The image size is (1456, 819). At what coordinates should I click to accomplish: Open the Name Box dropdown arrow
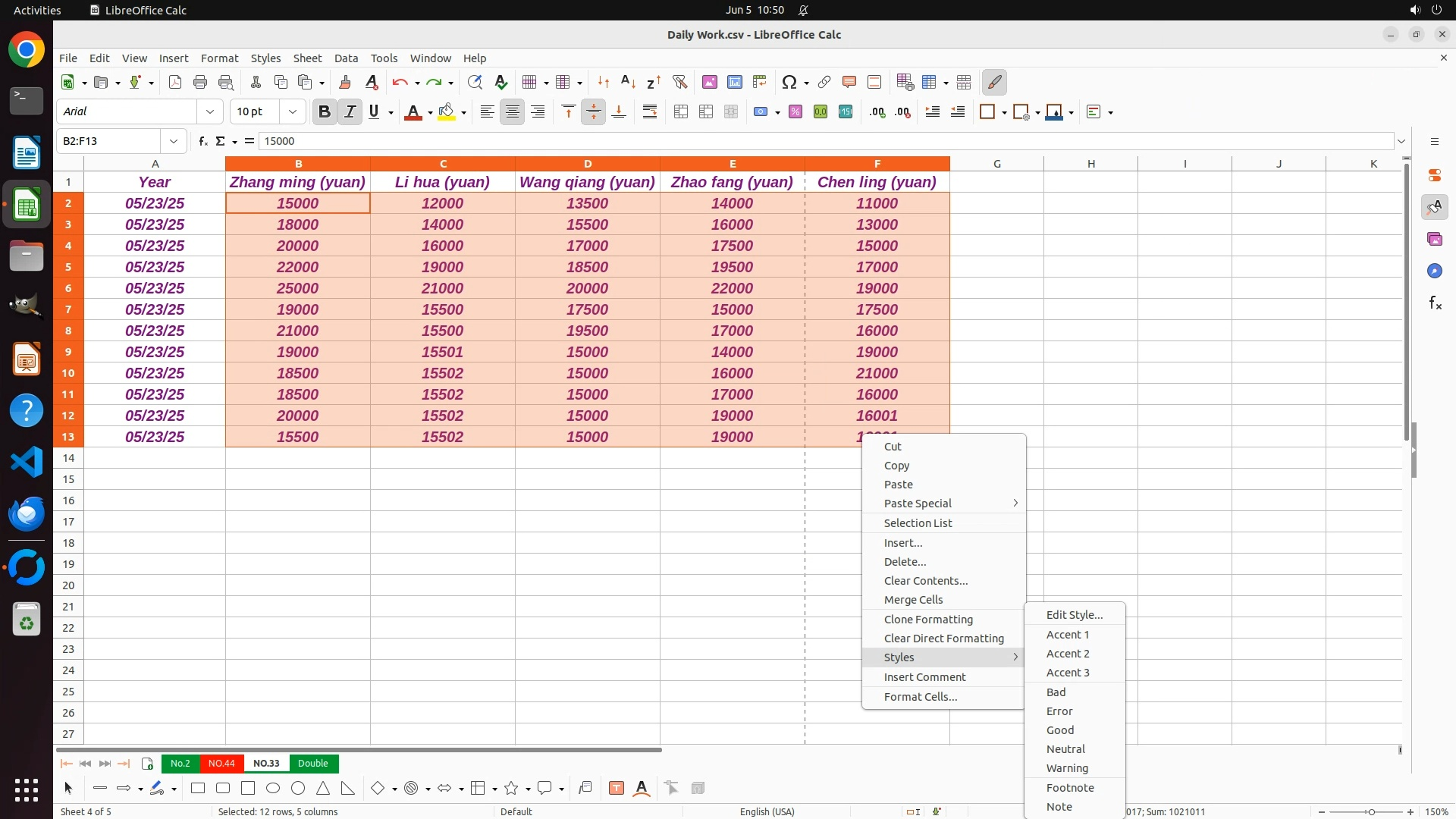[x=174, y=141]
